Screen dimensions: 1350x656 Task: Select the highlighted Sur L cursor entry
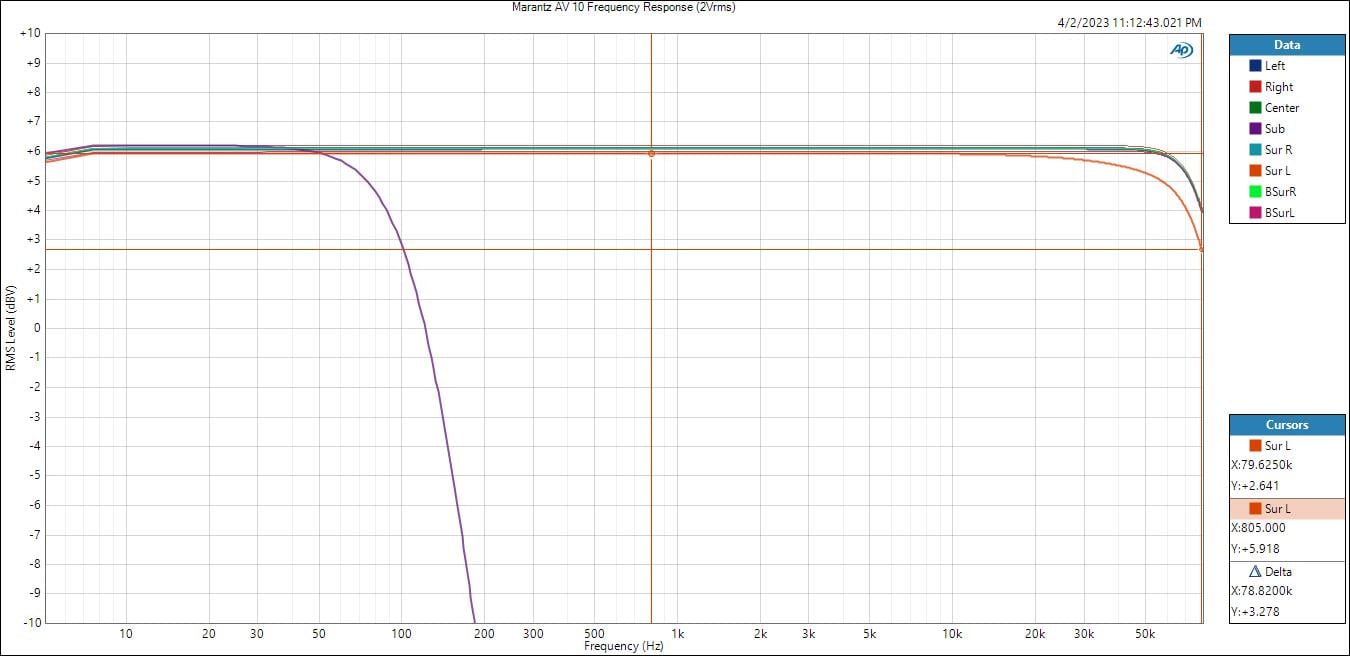1277,509
